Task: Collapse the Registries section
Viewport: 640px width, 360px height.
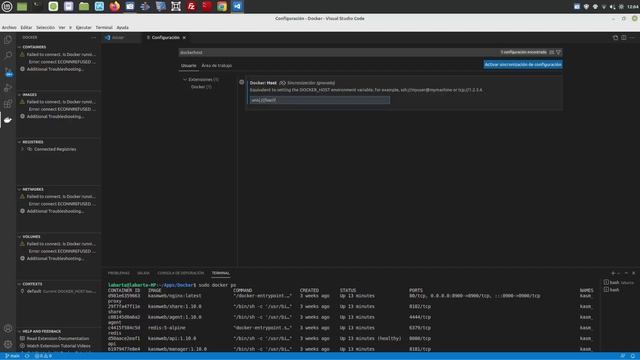Action: point(19,142)
